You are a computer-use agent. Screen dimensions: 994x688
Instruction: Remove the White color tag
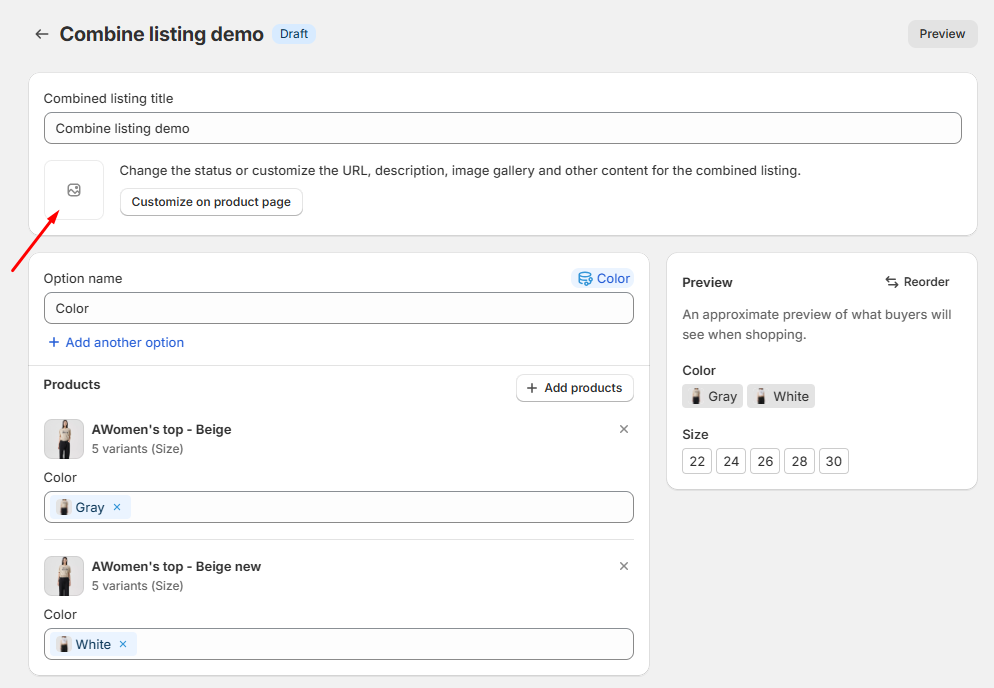coord(123,644)
